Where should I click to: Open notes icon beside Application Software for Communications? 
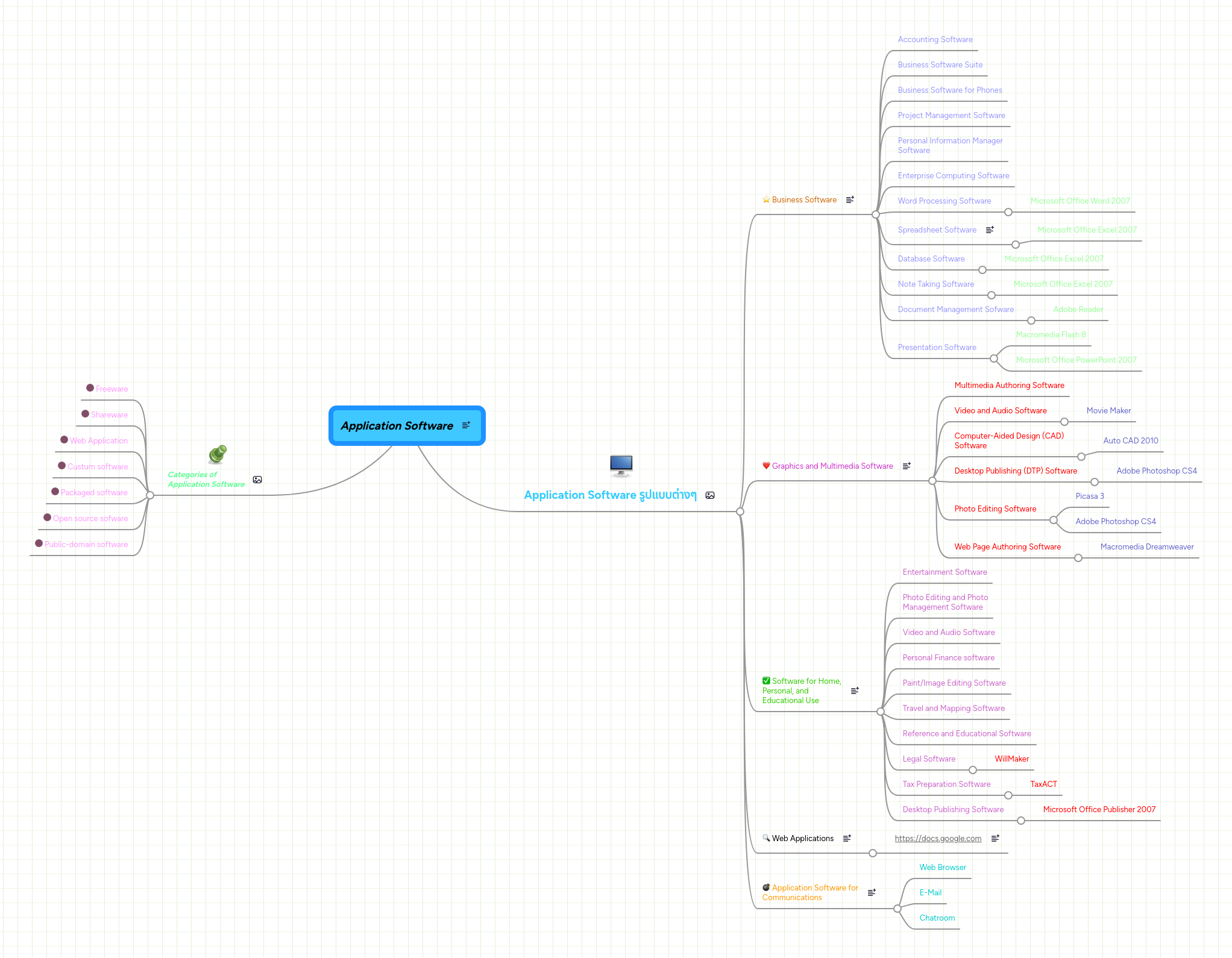[872, 892]
